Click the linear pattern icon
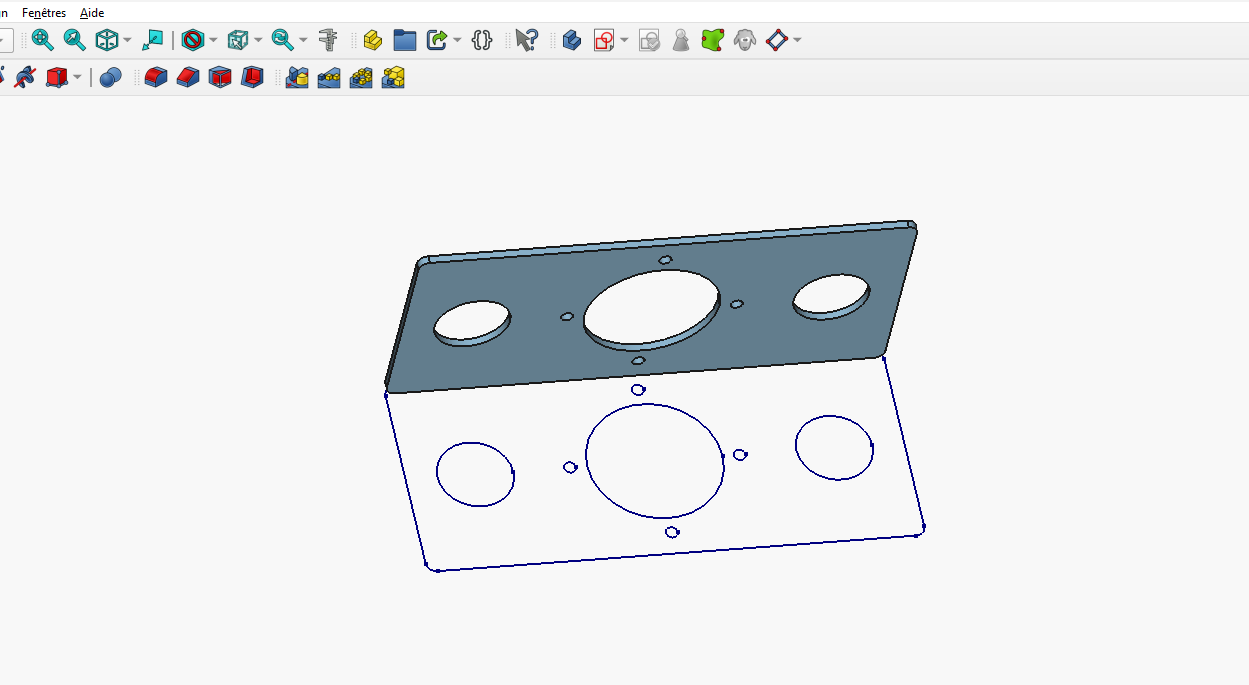This screenshot has width=1249, height=685. (329, 77)
